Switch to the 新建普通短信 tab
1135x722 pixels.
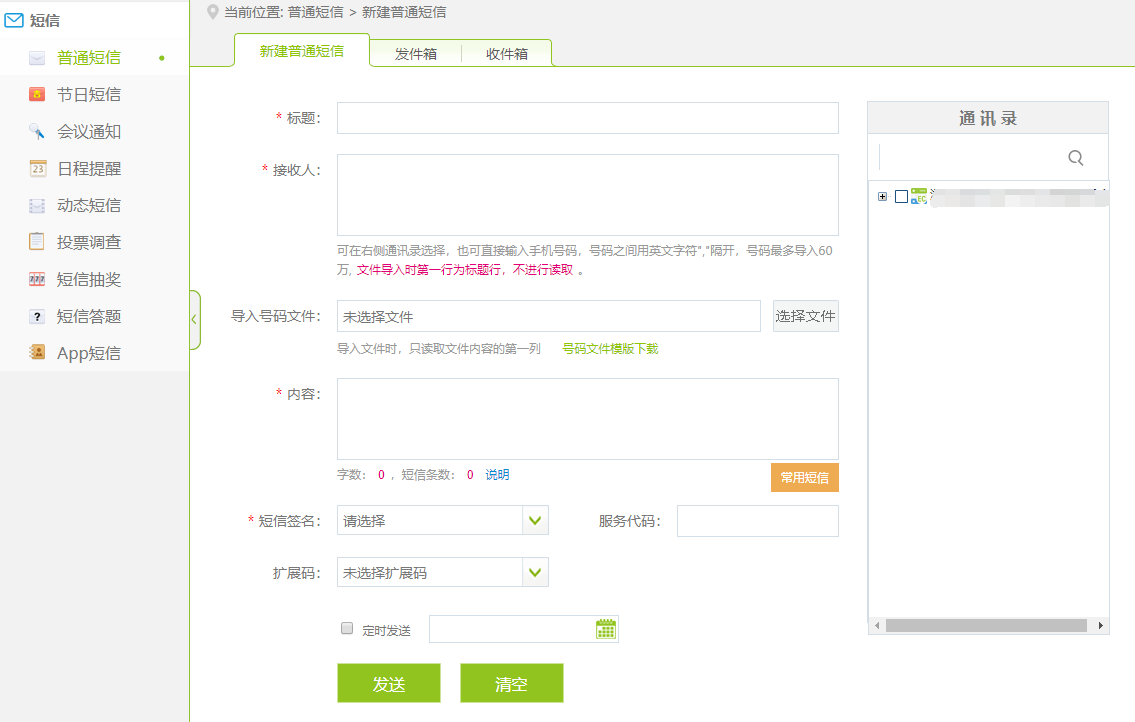(x=302, y=51)
